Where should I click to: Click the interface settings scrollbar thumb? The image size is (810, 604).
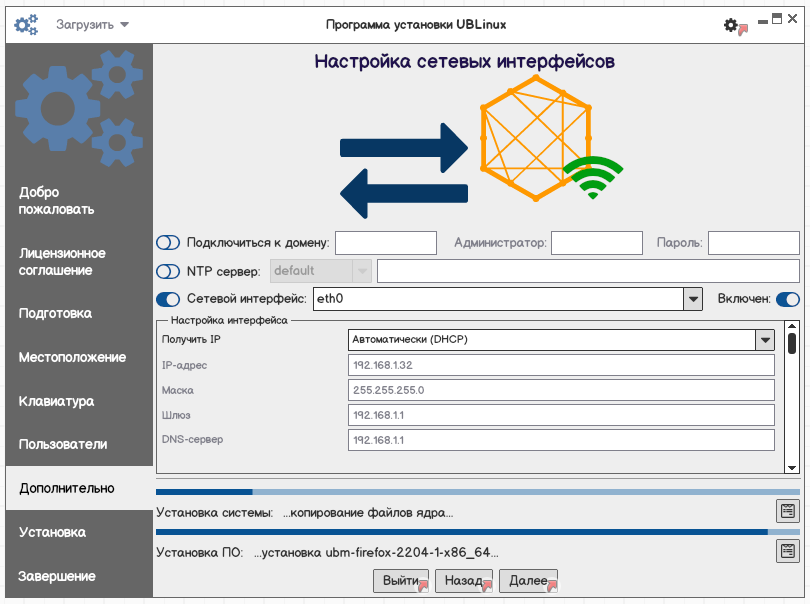792,344
